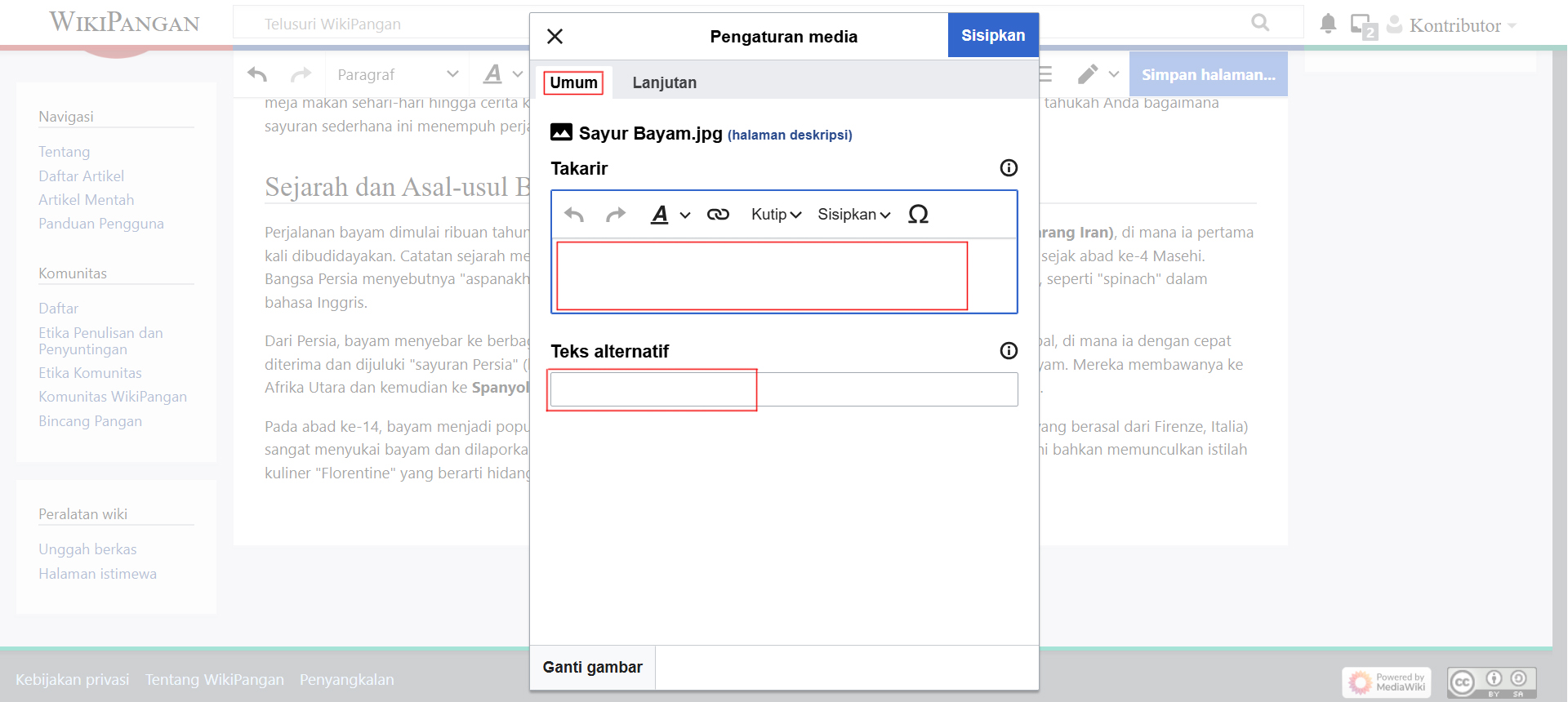Open the text style dropdown in caption toolbar
This screenshot has height=702, width=1568.
pyautogui.click(x=670, y=215)
